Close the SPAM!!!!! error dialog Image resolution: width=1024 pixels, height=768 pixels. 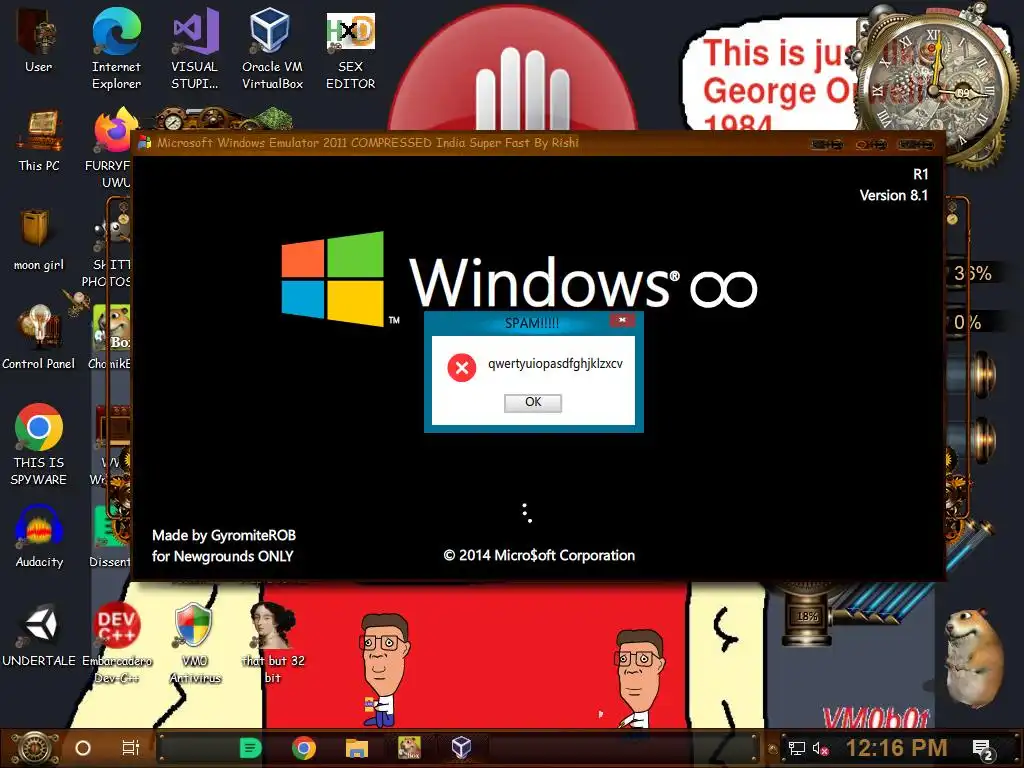622,320
